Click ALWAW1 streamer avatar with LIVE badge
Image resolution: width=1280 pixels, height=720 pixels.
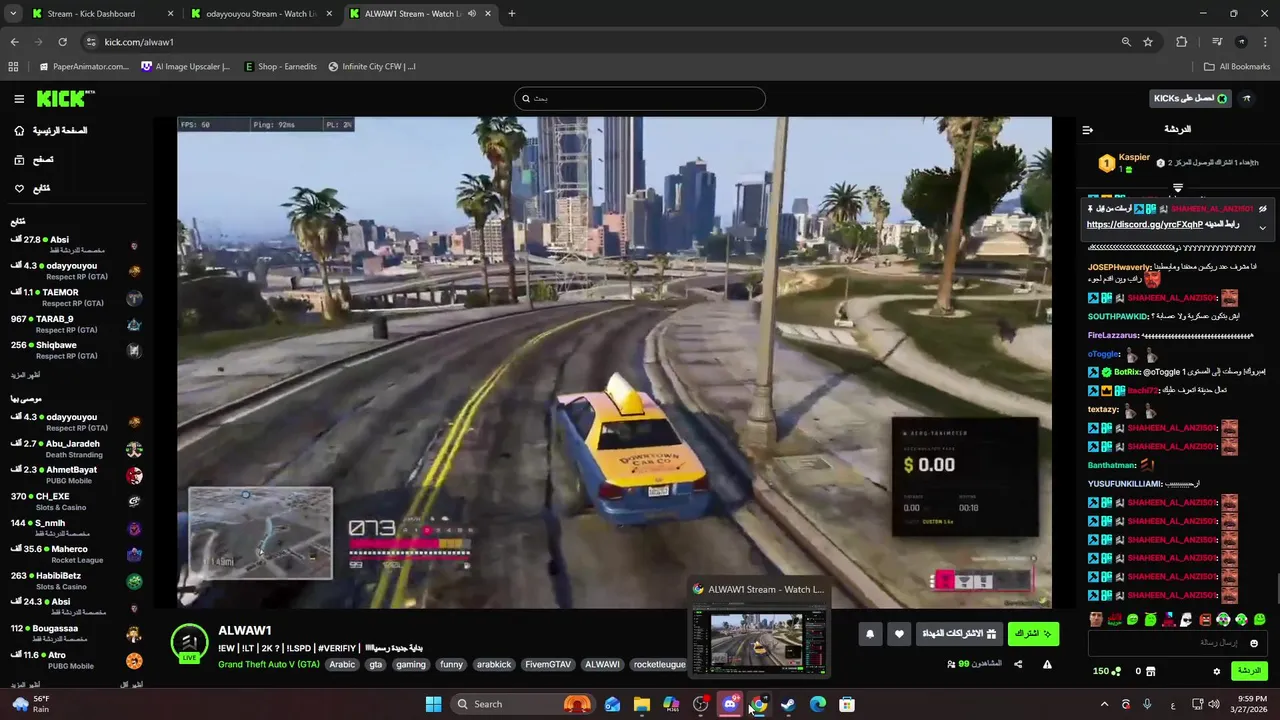click(x=189, y=643)
